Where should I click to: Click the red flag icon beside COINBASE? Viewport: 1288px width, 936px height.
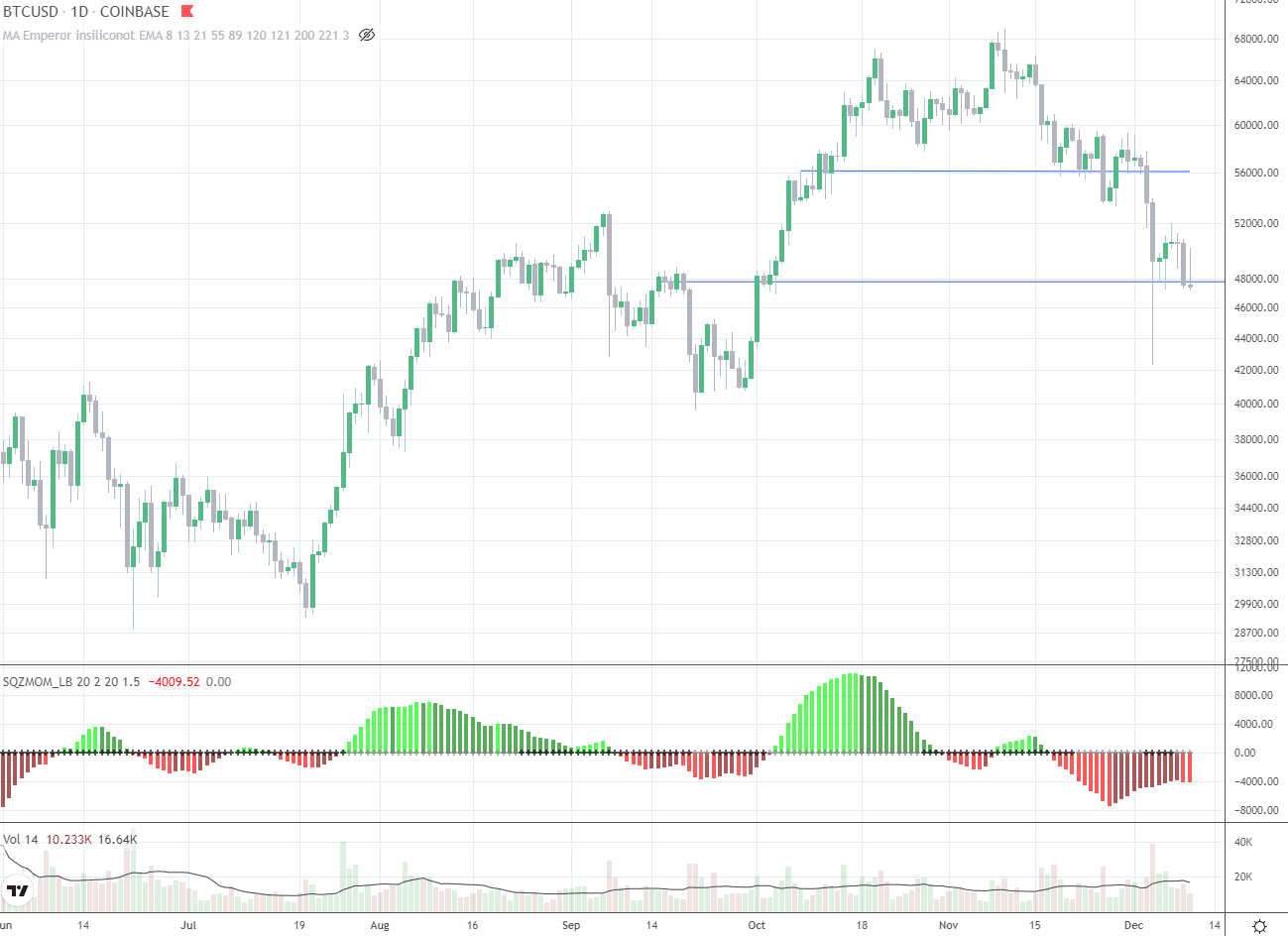coord(187,11)
